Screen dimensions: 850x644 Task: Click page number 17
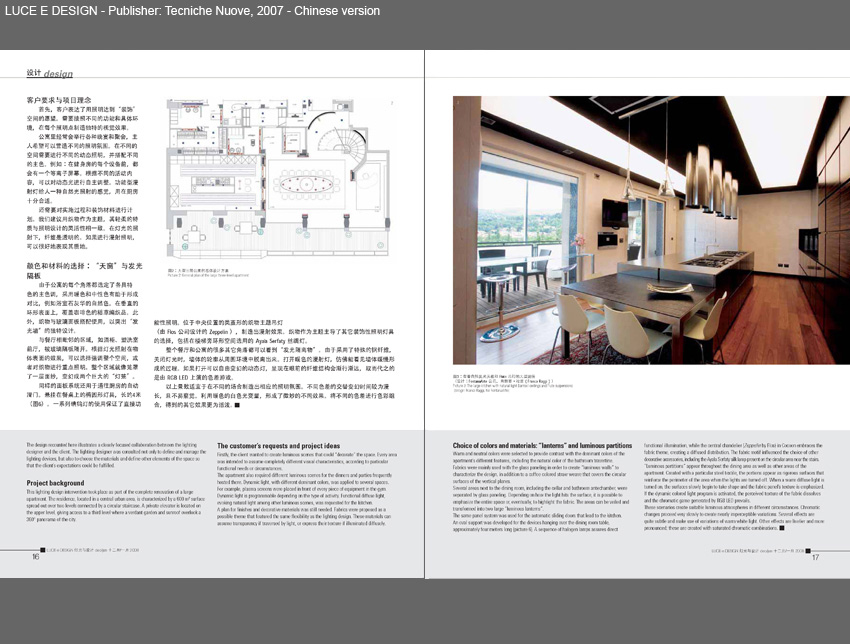815,557
